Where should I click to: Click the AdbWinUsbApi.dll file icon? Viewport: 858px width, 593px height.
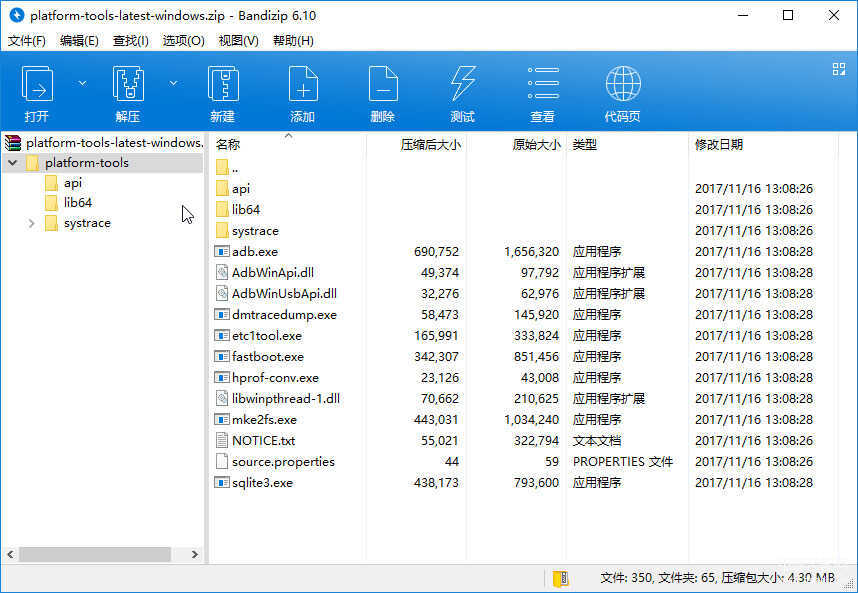pyautogui.click(x=222, y=294)
